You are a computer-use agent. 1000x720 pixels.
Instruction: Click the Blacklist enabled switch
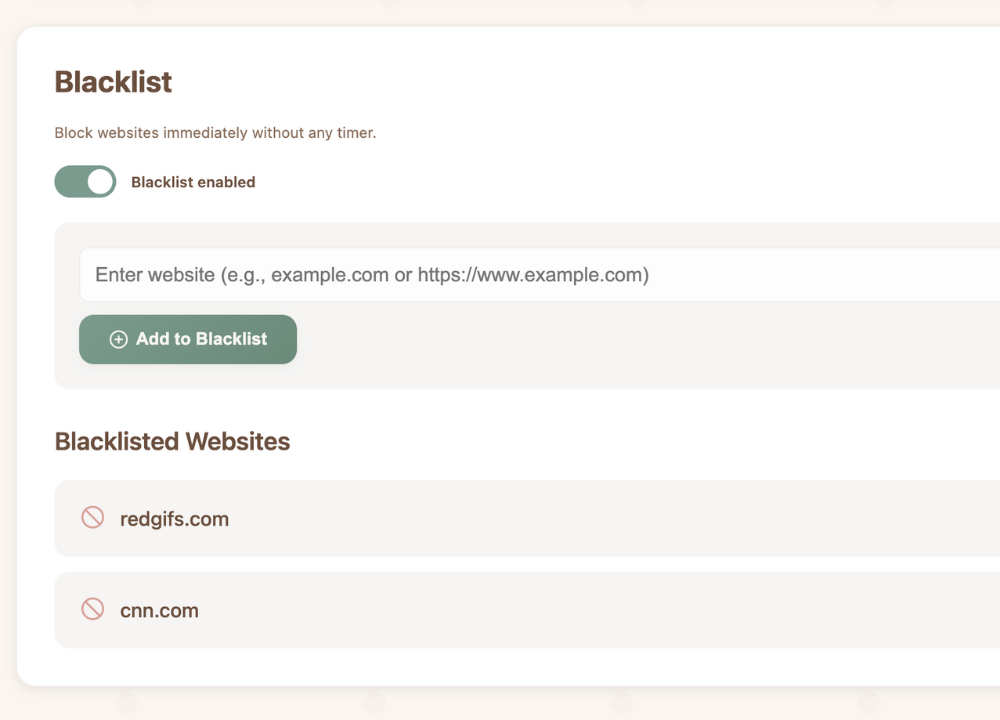click(x=85, y=181)
